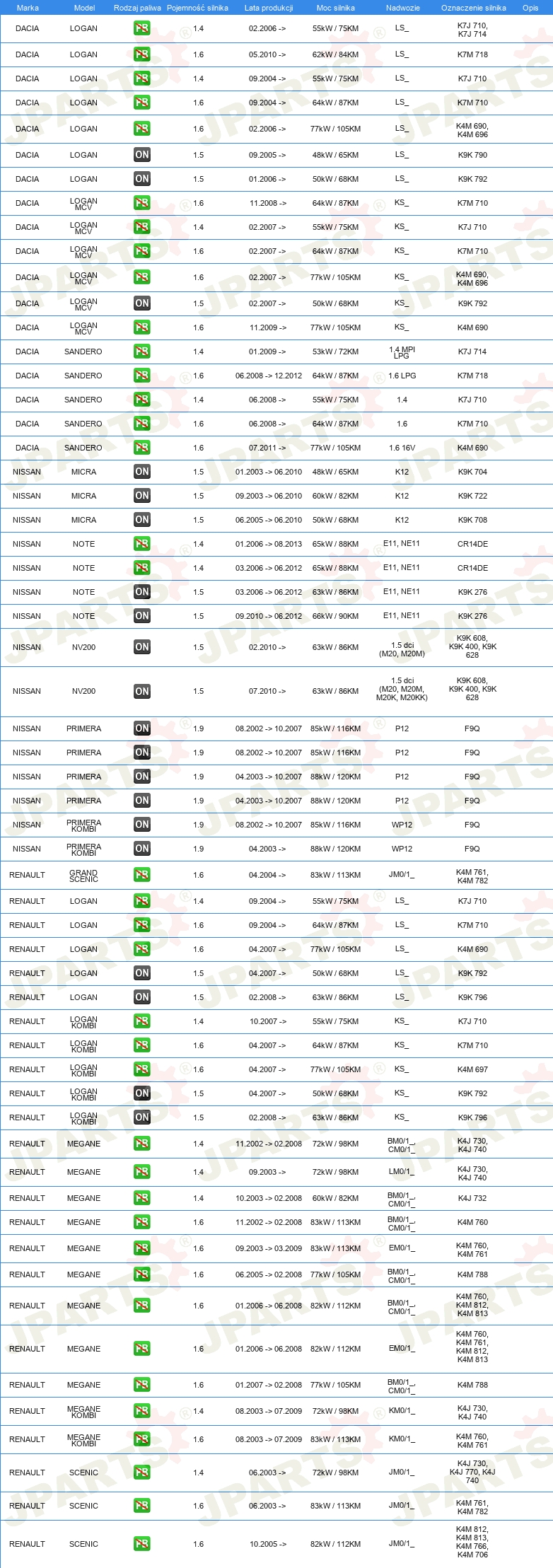Click PB icon in Renault Megane LM0/1_ row

142,1172
